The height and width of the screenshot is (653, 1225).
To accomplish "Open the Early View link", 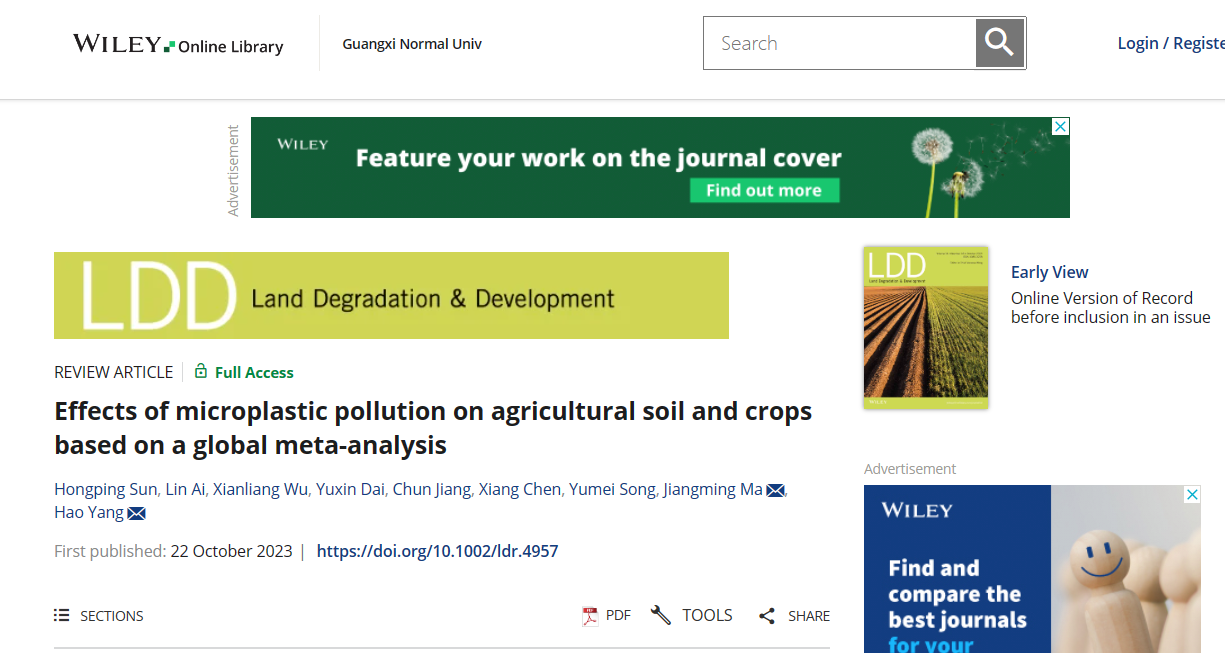I will [1049, 272].
